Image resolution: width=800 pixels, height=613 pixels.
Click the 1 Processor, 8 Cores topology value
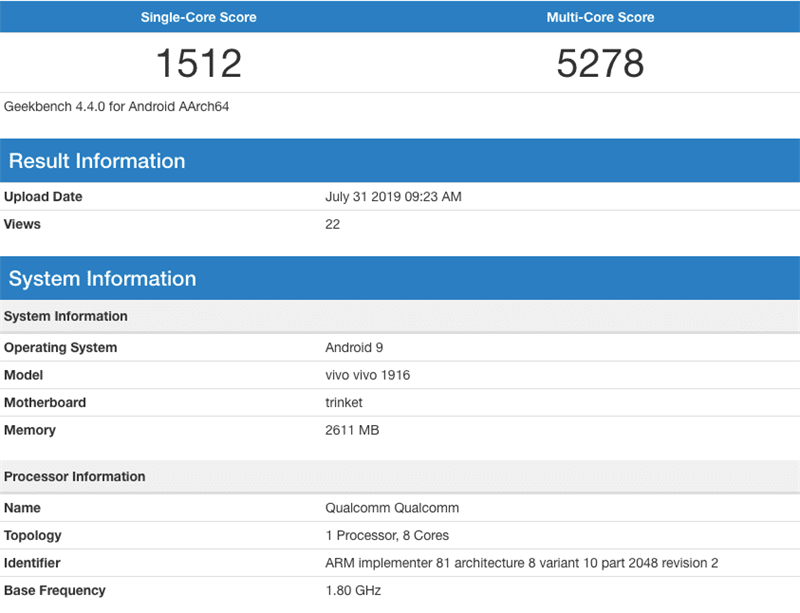pos(387,535)
